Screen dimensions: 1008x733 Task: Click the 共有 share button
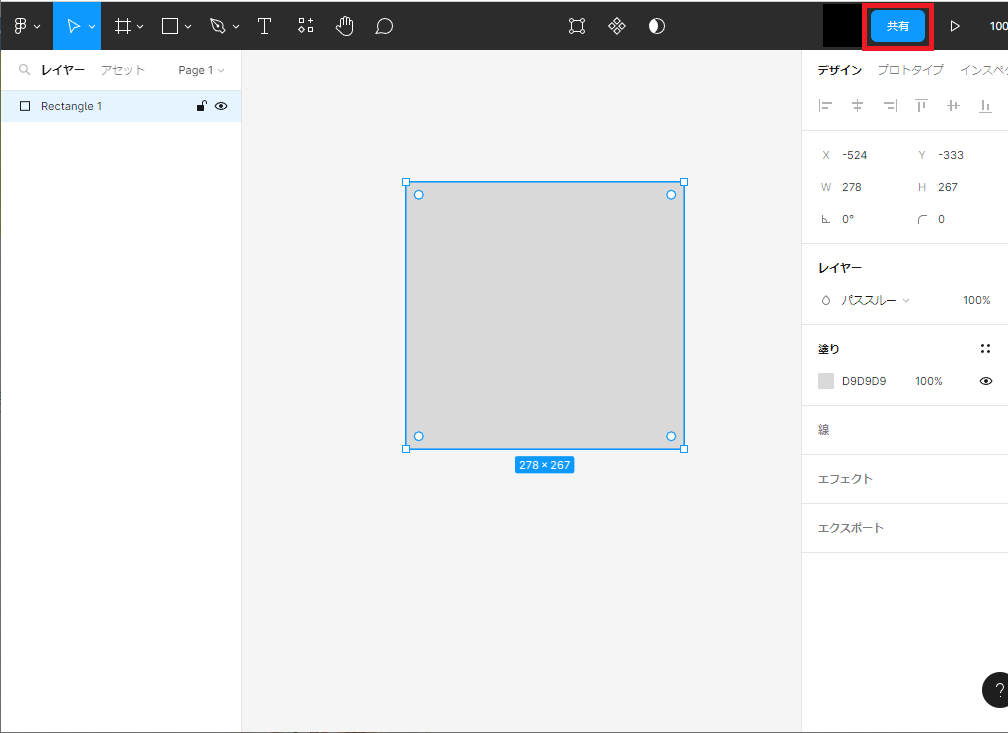897,26
